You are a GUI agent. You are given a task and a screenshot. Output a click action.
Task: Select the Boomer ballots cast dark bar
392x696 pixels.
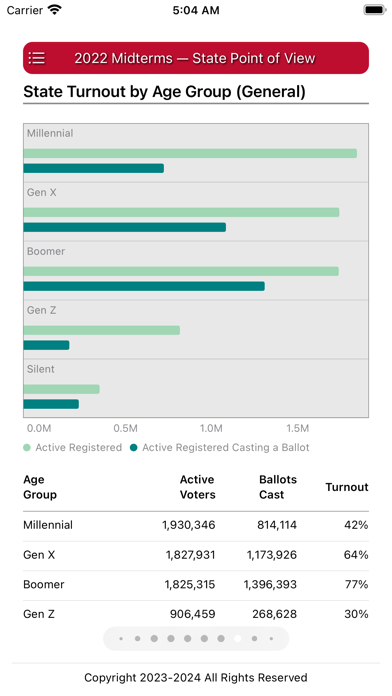tap(144, 286)
